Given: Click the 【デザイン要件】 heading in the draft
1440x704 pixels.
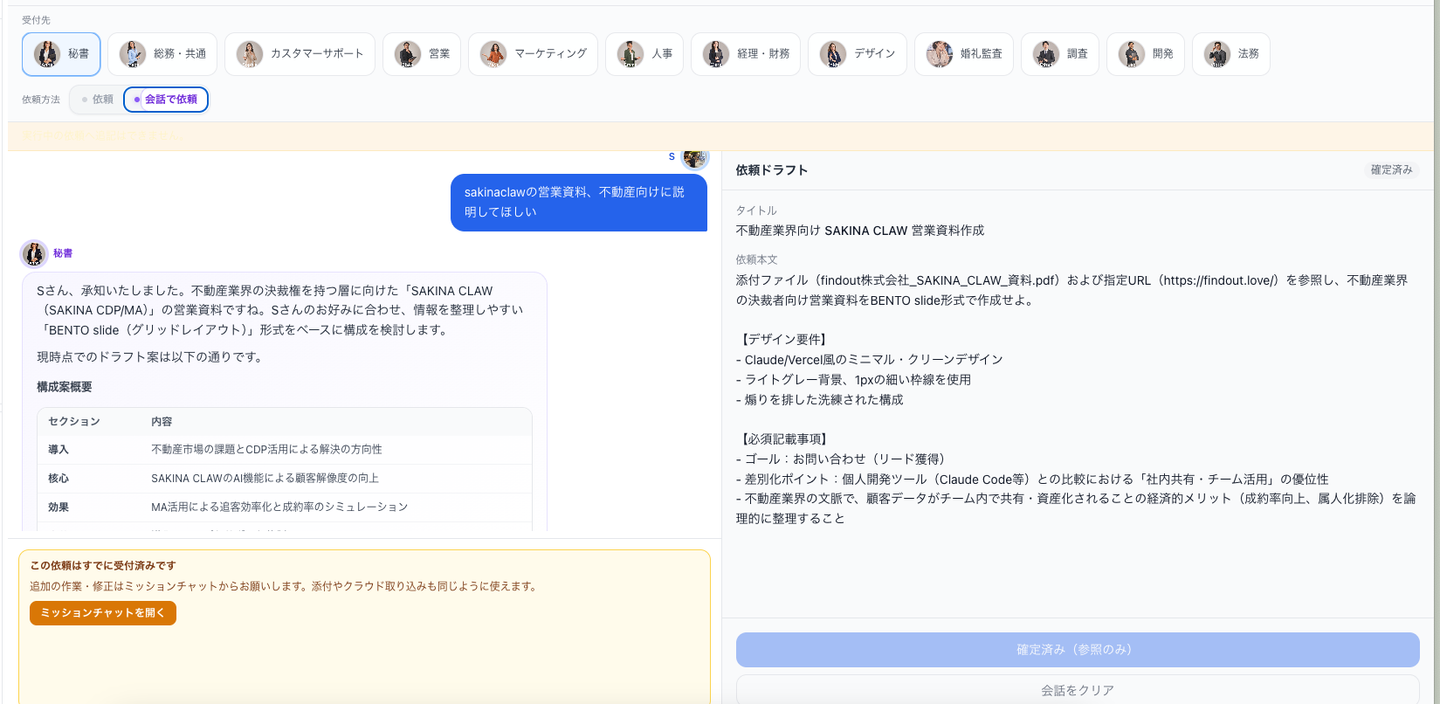Looking at the screenshot, I should tap(784, 339).
